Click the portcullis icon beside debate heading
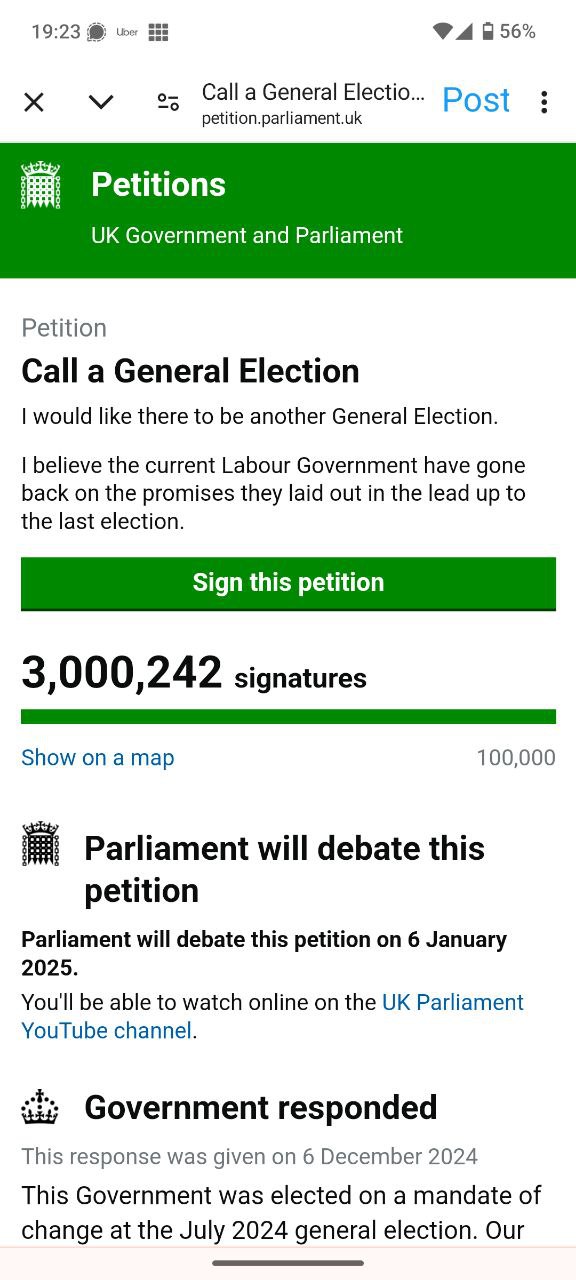This screenshot has height=1280, width=576. coord(40,844)
